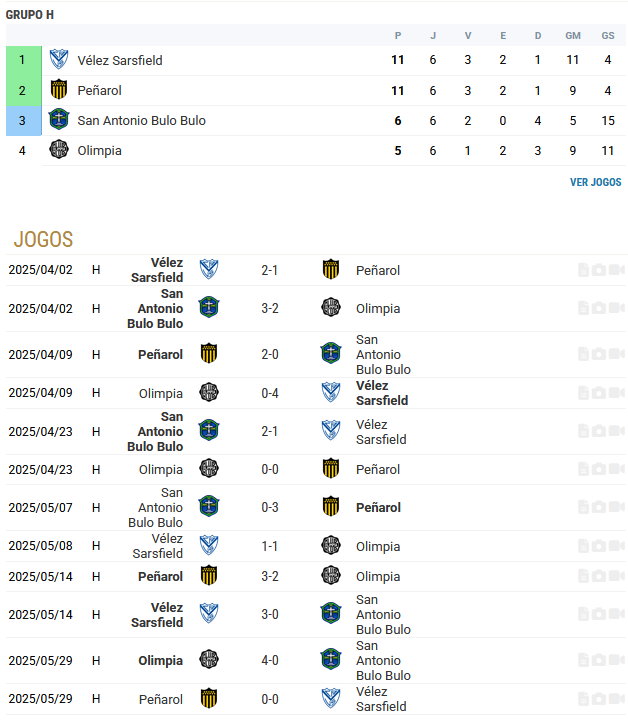Open video icon for Peñarol 0-0 Vélez on 2025/05/29
This screenshot has height=721, width=628.
pyautogui.click(x=617, y=699)
